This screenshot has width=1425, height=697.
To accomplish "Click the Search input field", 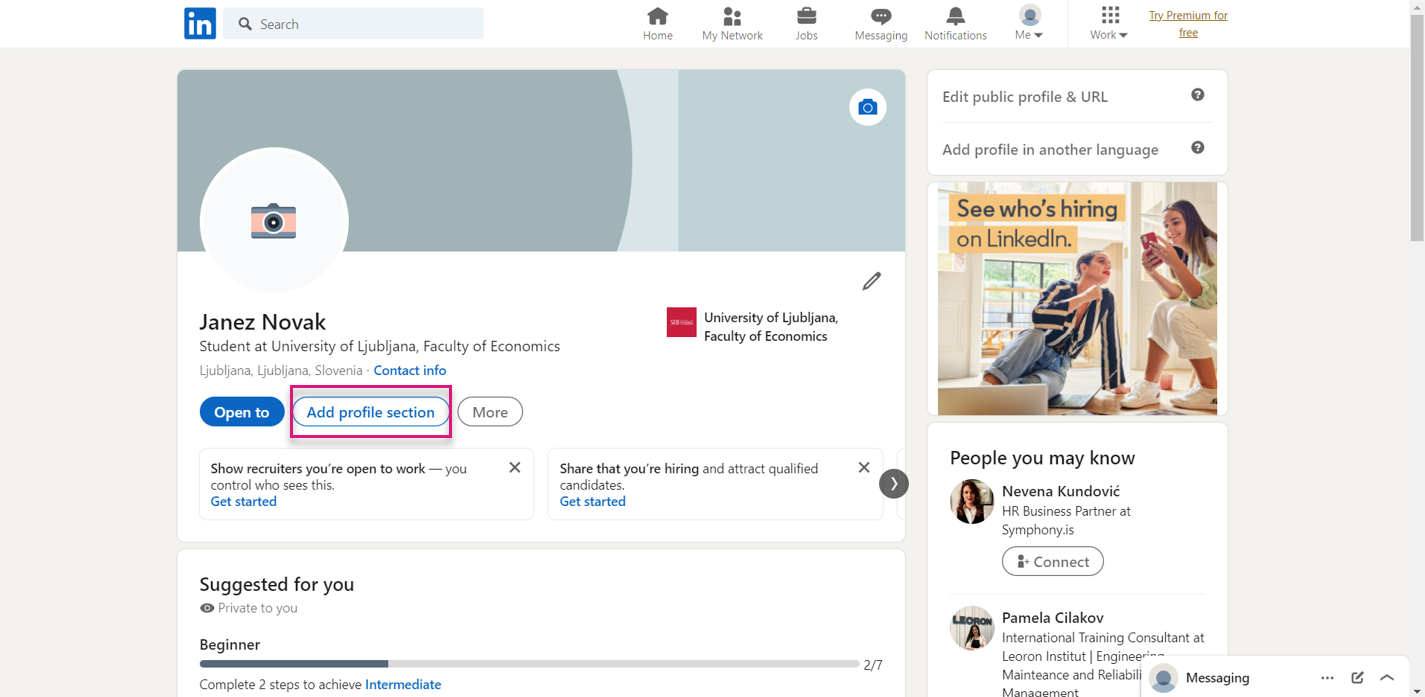I will pos(353,24).
